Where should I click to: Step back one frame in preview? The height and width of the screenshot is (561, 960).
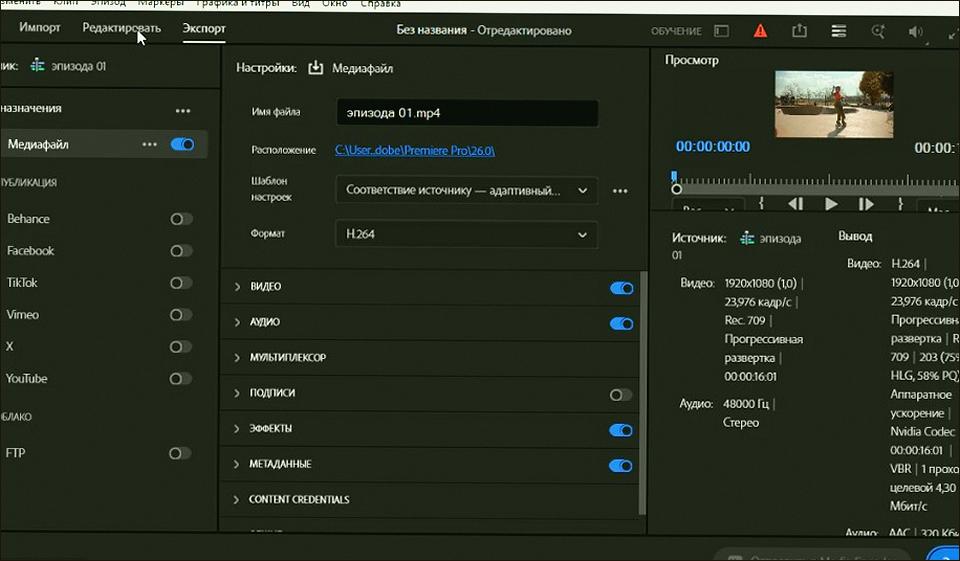(795, 204)
